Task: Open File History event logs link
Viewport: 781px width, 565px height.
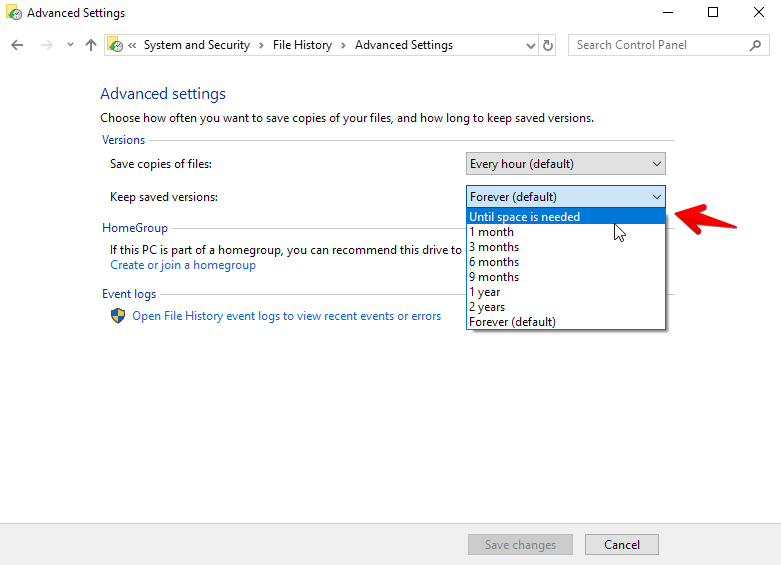Action: 286,316
